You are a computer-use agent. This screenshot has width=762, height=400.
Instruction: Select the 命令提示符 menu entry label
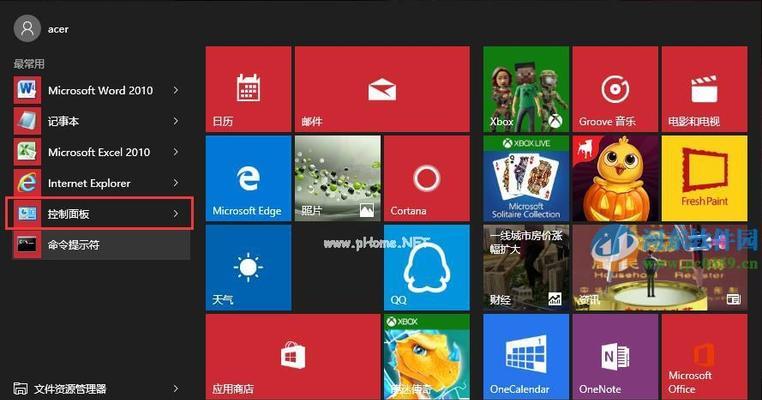click(x=74, y=245)
